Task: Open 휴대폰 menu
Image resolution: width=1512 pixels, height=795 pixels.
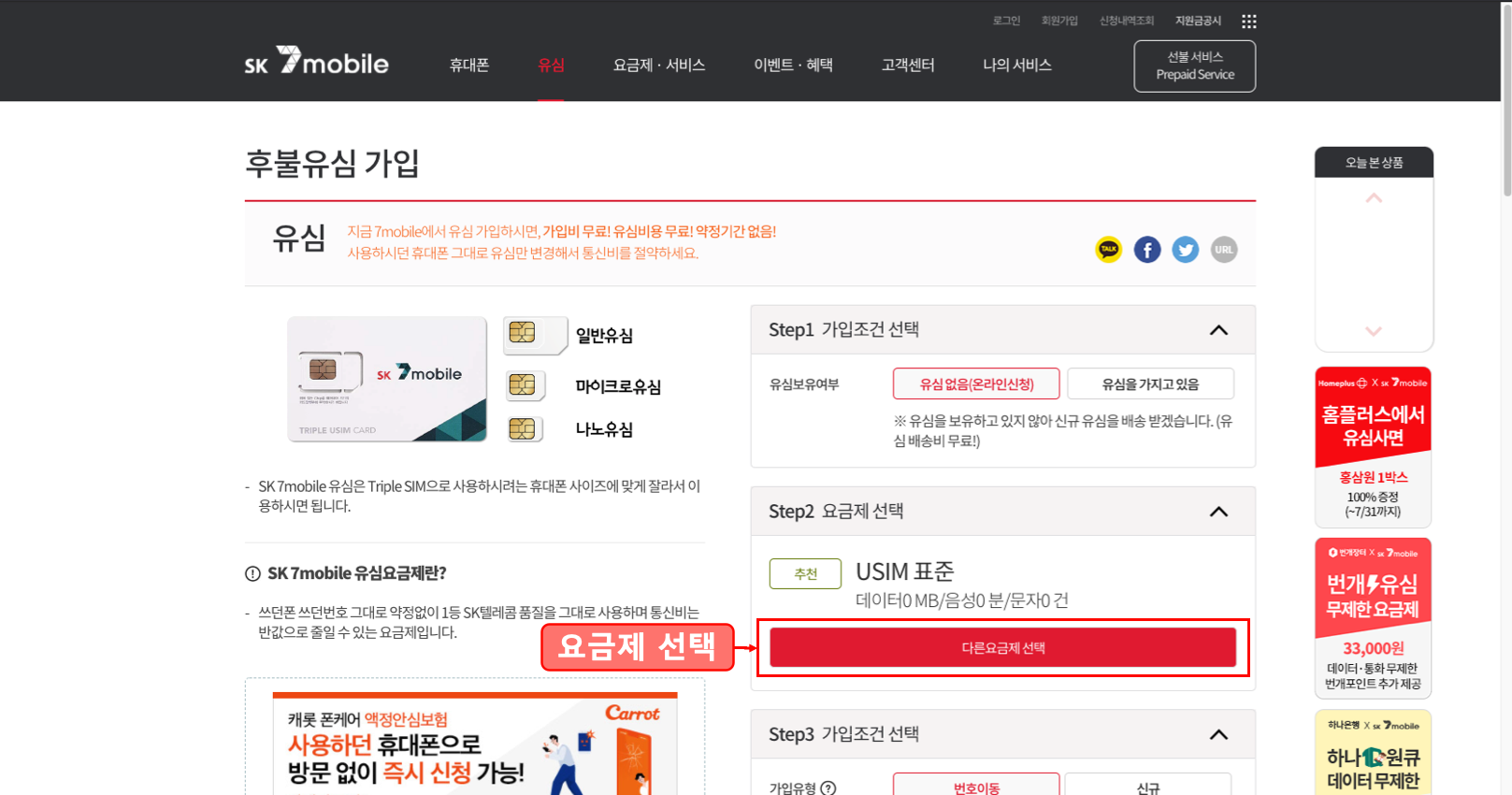Action: (x=469, y=65)
